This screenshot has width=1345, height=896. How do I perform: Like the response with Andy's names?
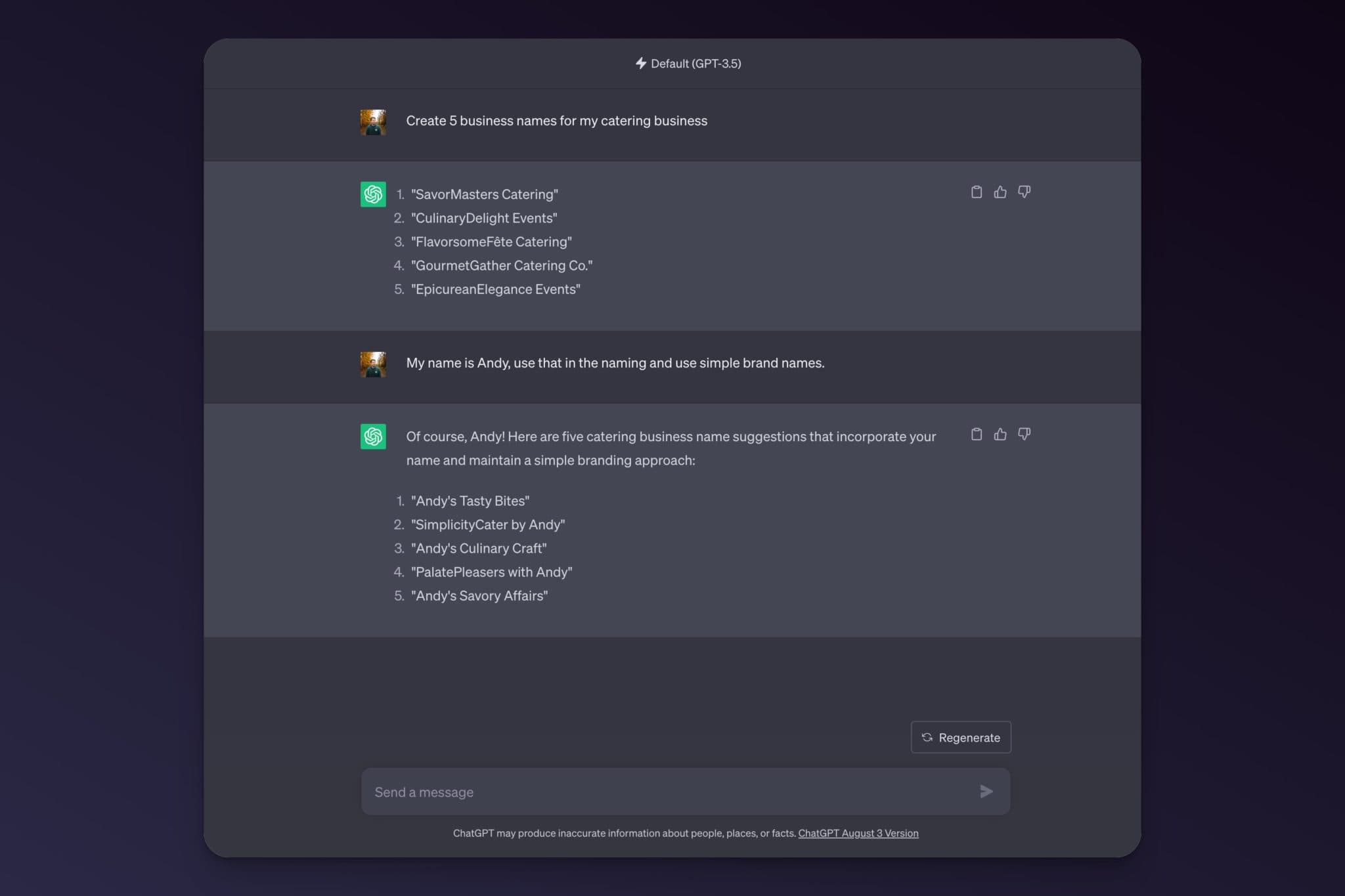1000,434
